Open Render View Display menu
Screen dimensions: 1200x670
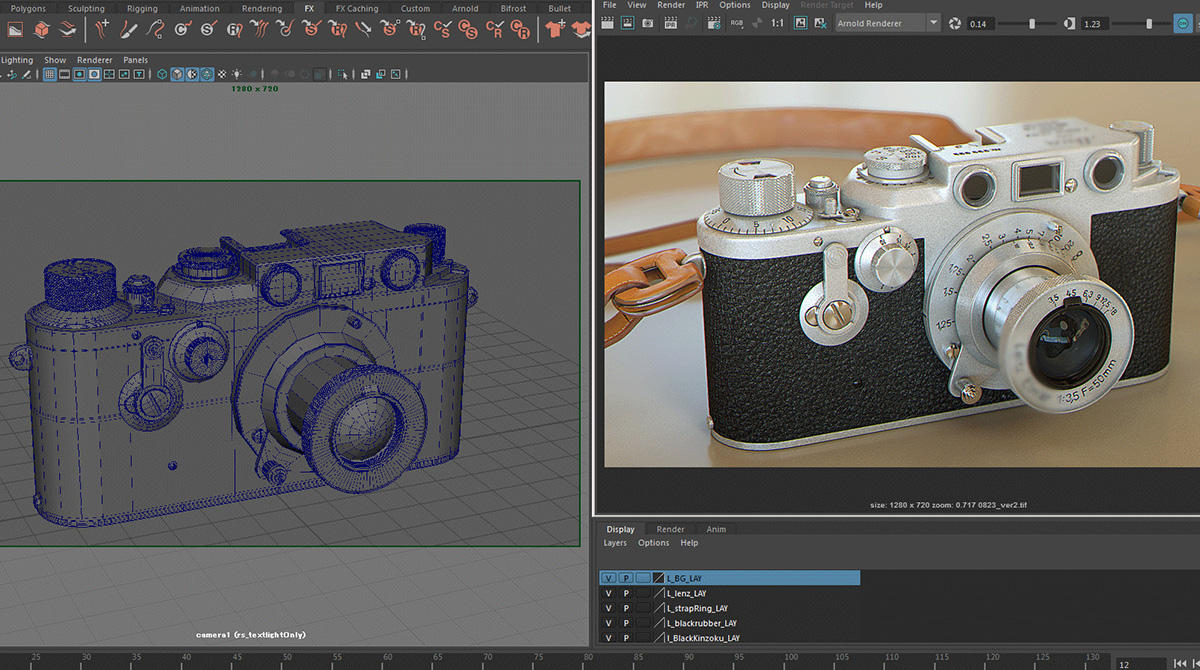775,5
